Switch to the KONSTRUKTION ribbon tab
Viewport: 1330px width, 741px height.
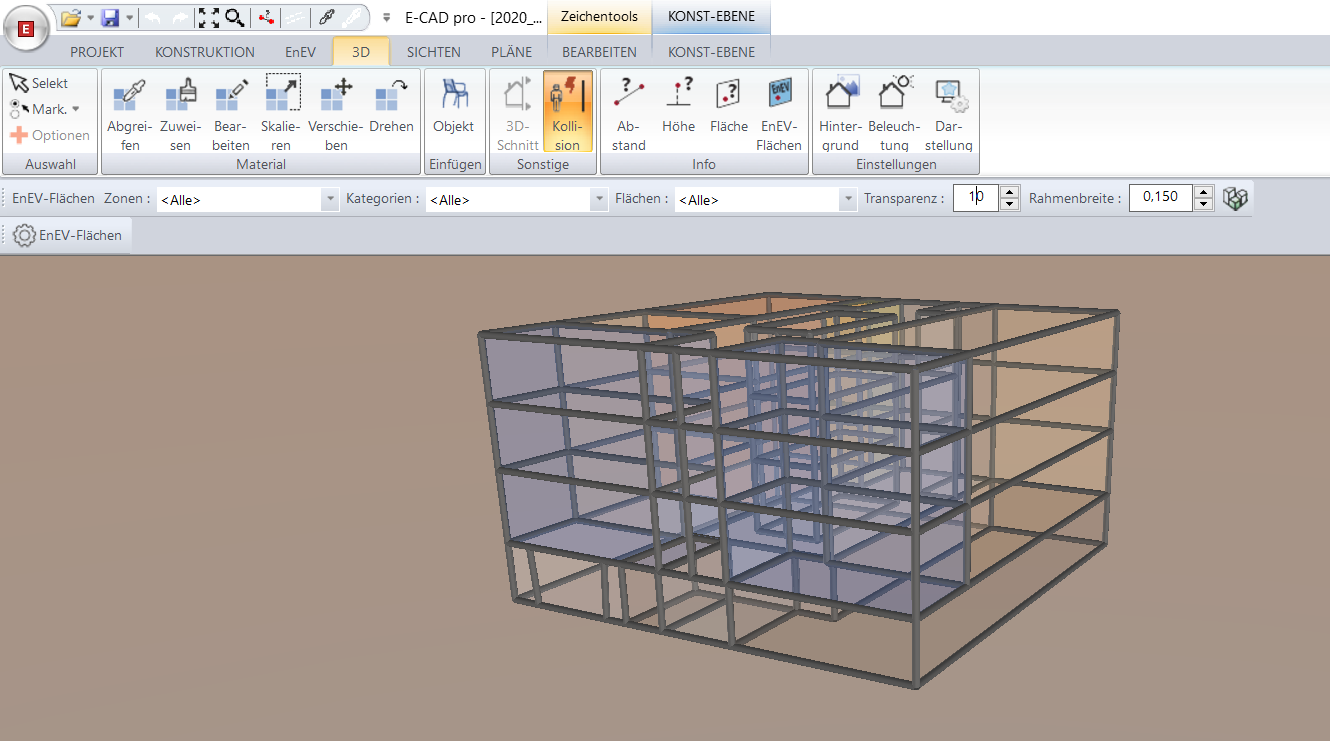204,51
